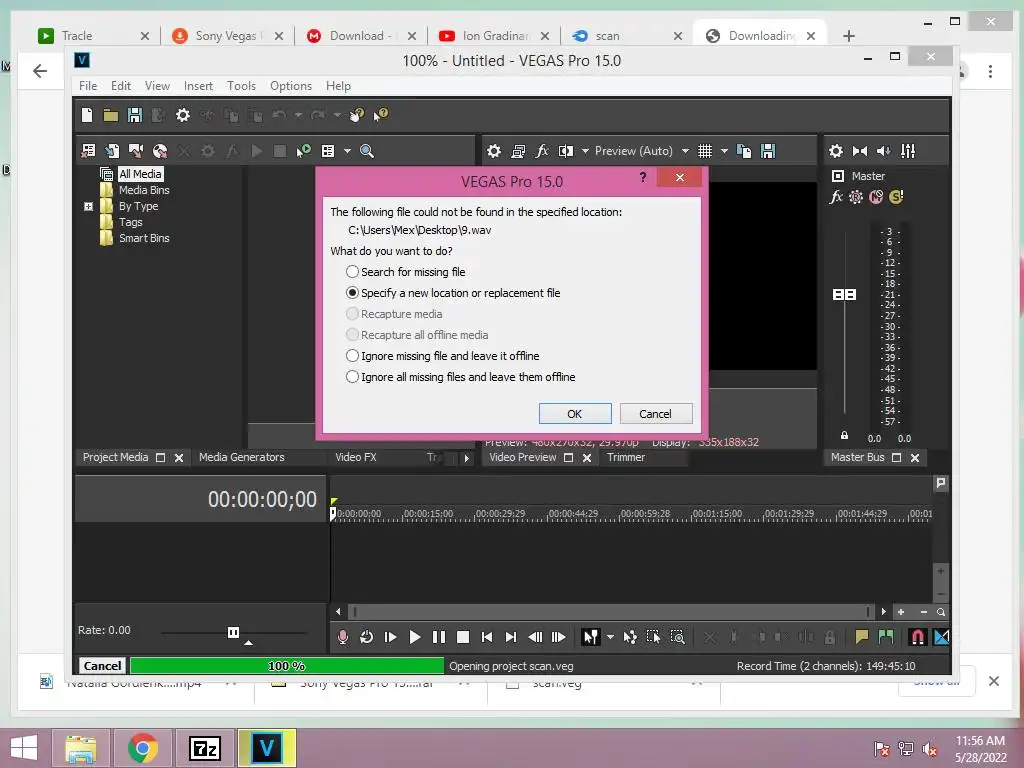Select 'Ignore all missing files and leave them offline'

(x=460, y=377)
